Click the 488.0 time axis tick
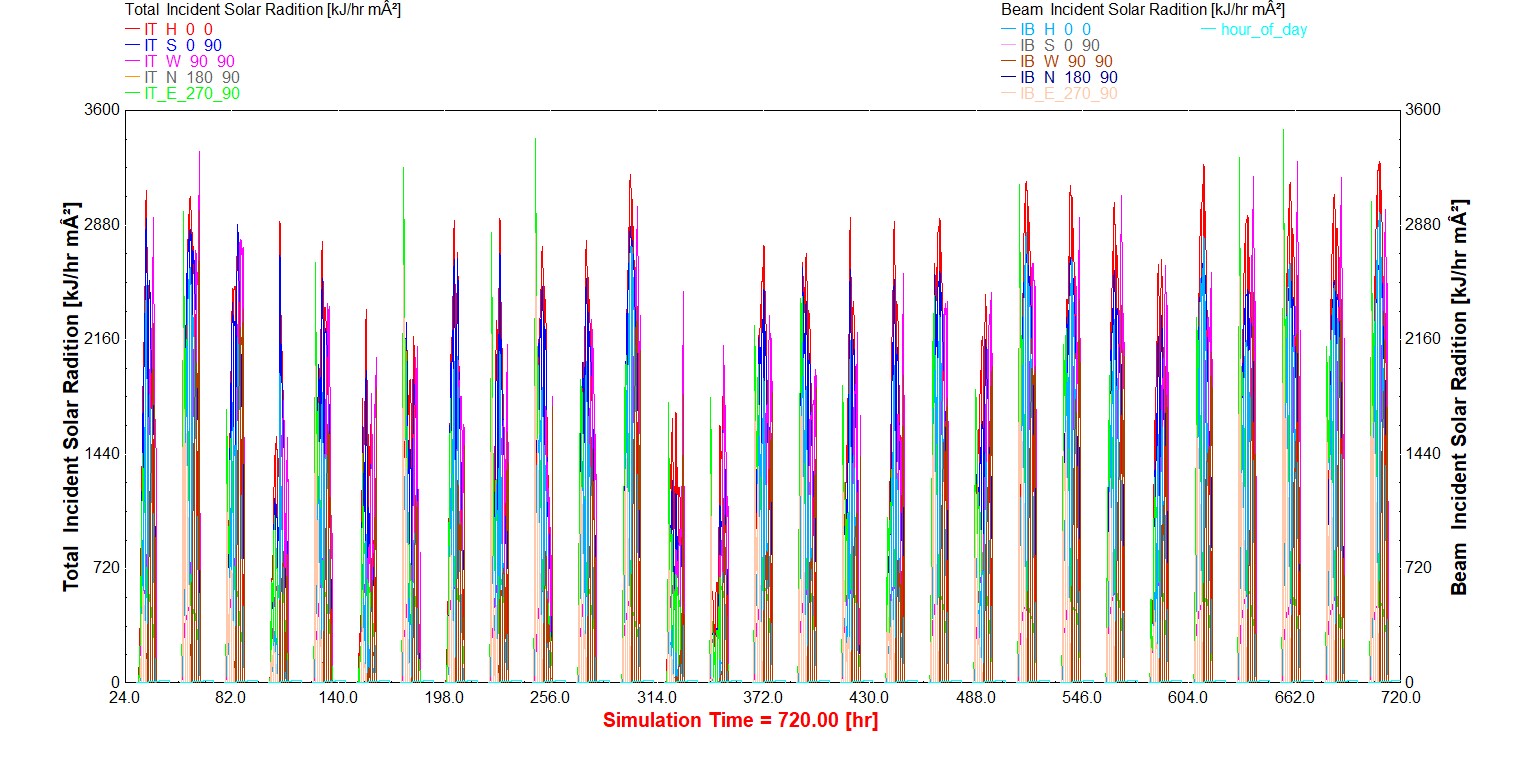1526x766 pixels. 976,698
